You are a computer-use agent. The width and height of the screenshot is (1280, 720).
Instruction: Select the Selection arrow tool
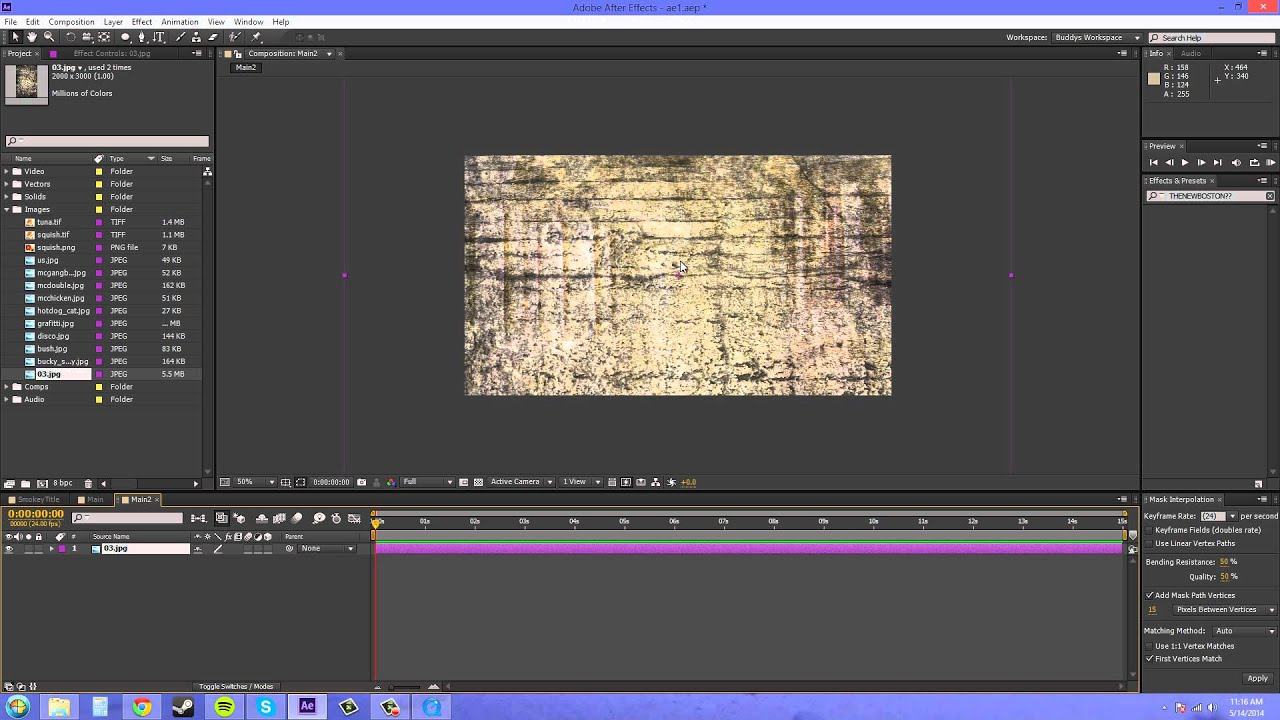point(15,37)
